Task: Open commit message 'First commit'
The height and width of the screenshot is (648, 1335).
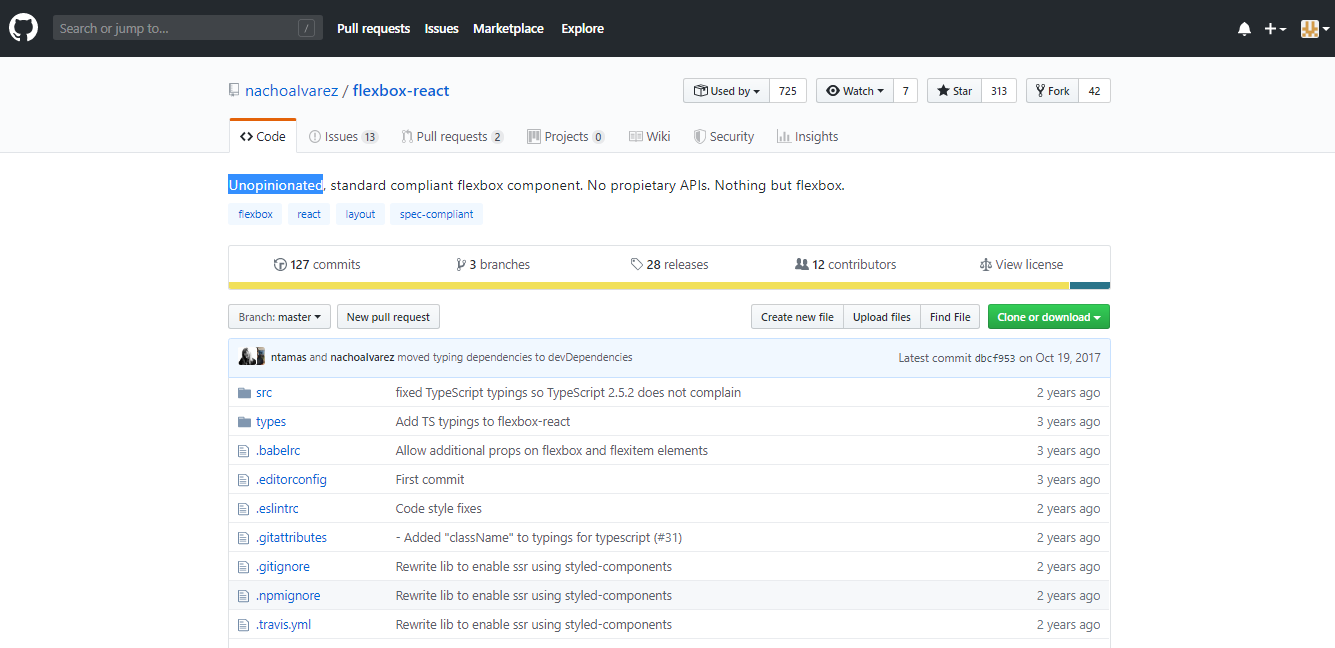Action: pyautogui.click(x=430, y=480)
